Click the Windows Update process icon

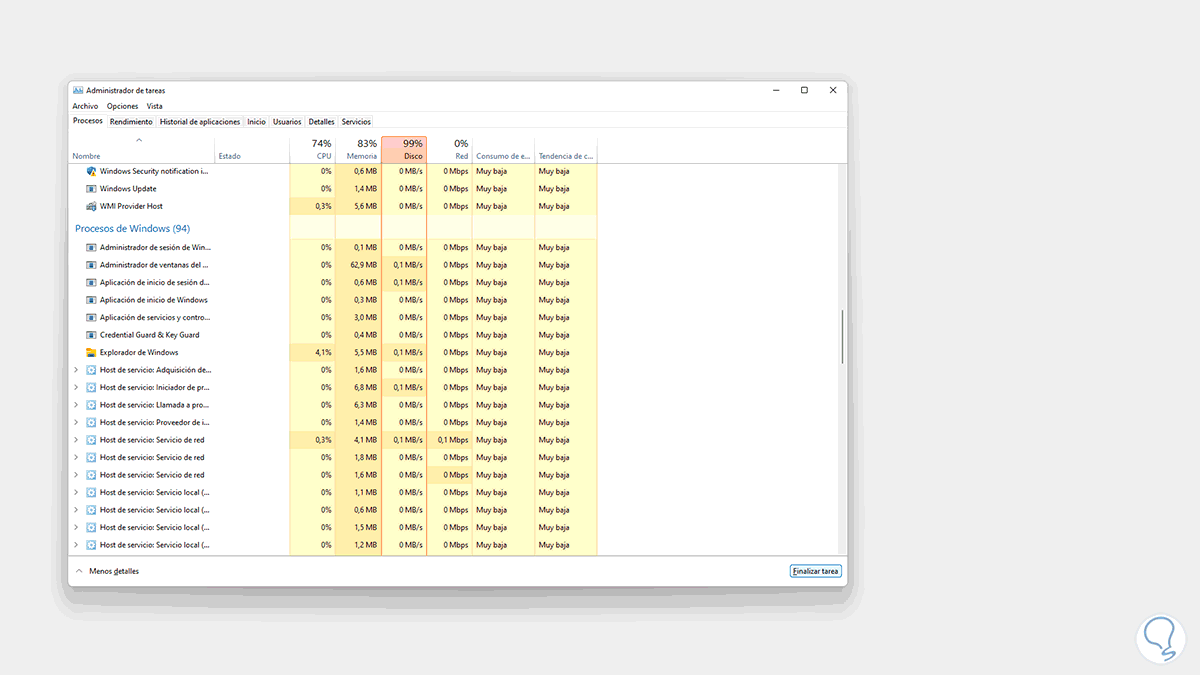click(91, 188)
